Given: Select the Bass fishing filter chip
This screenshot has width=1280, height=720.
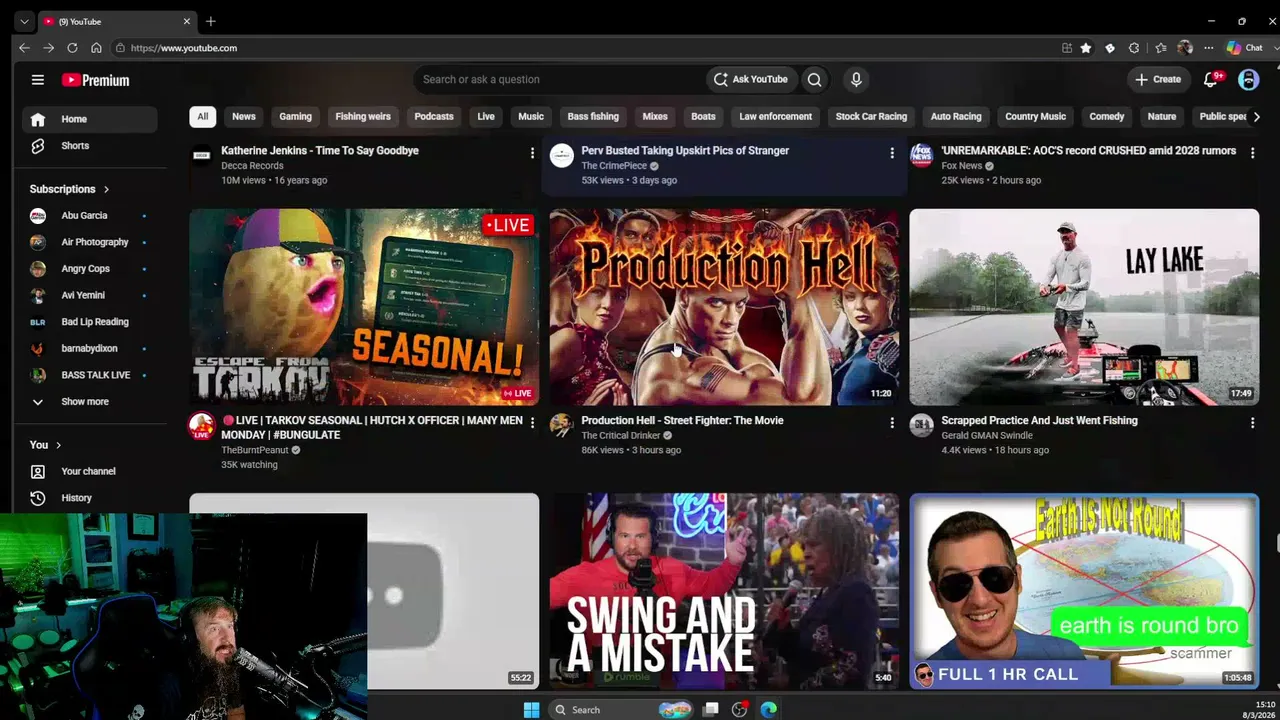Looking at the screenshot, I should [593, 117].
